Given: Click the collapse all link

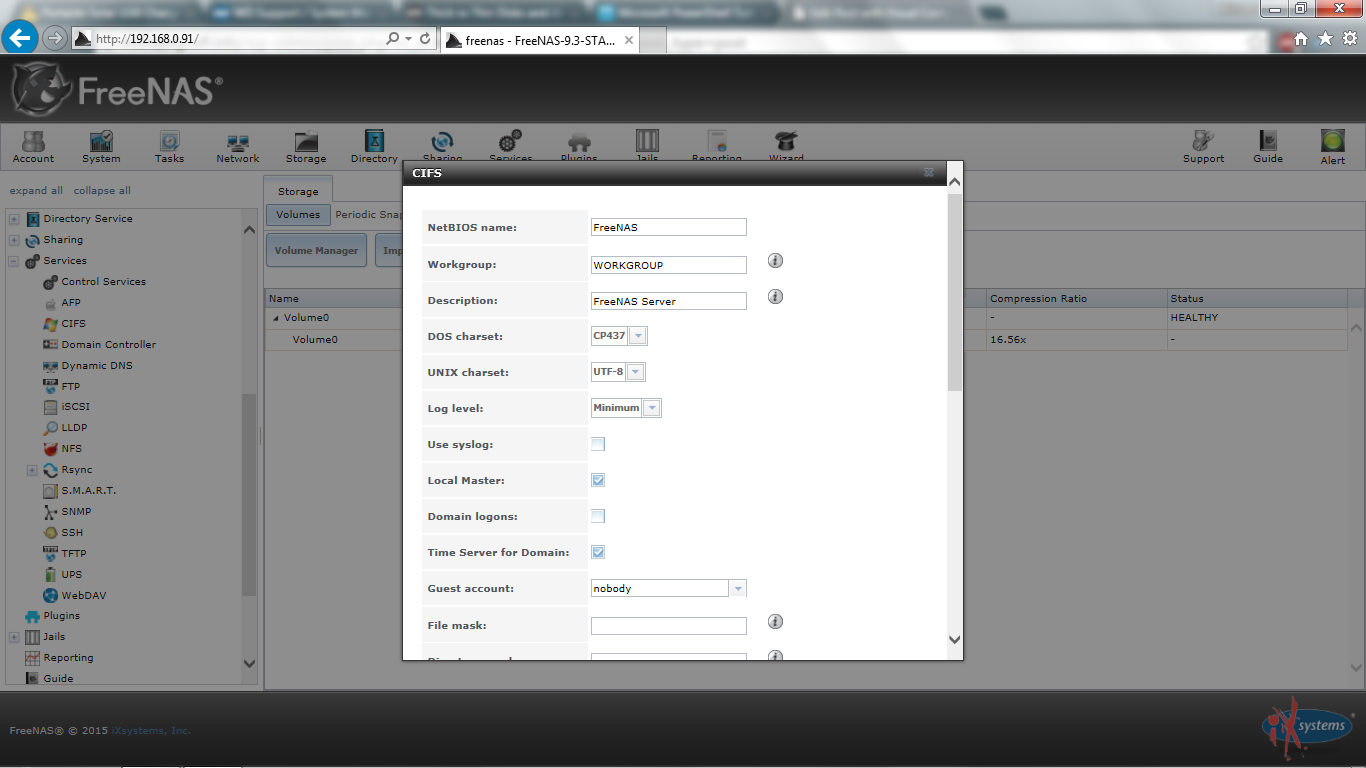Looking at the screenshot, I should (x=102, y=191).
